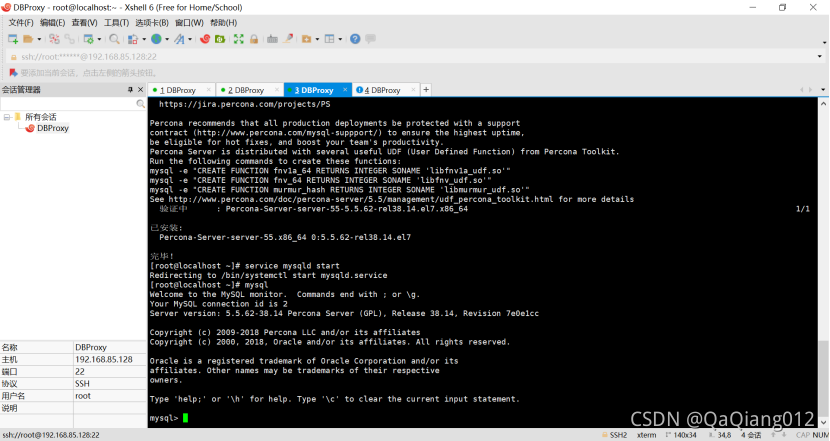Click the 192.168.85.128 host value
This screenshot has width=830, height=441.
tap(104, 359)
